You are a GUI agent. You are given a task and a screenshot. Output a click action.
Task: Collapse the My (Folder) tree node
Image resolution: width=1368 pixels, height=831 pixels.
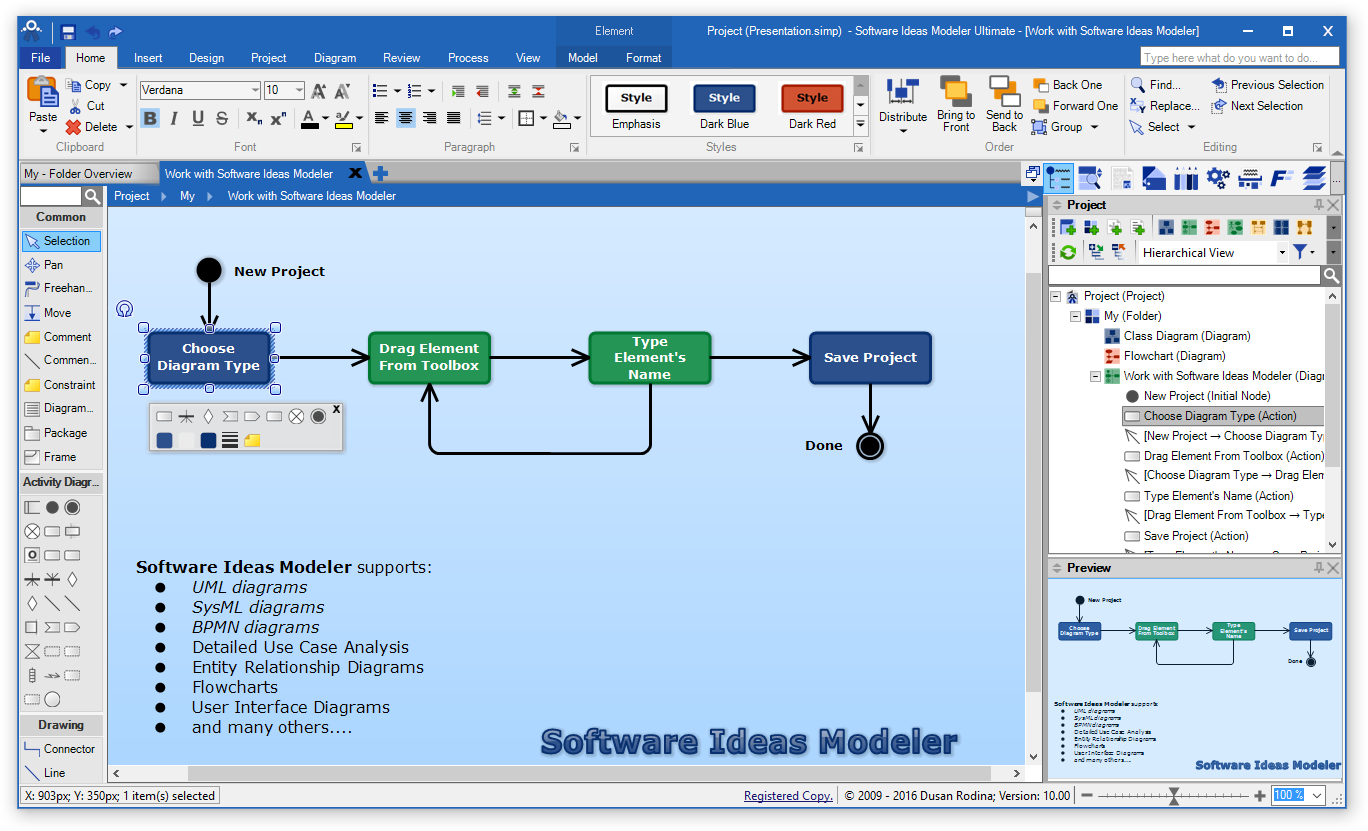pos(1075,316)
